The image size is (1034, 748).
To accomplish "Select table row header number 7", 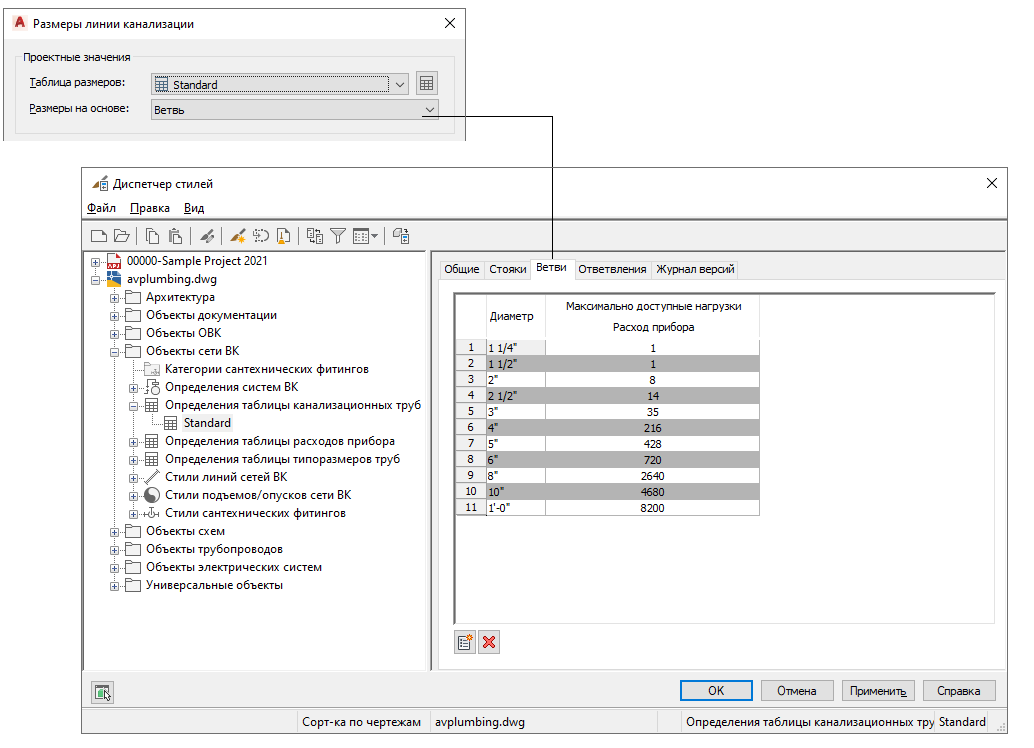I will click(471, 444).
